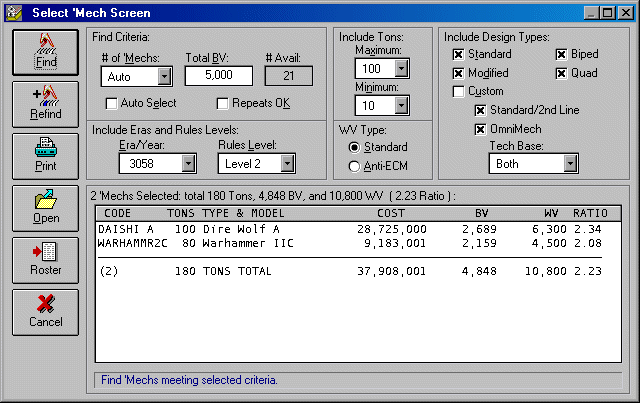
Task: Click the Cancel button with the red X
Action: pos(45,312)
